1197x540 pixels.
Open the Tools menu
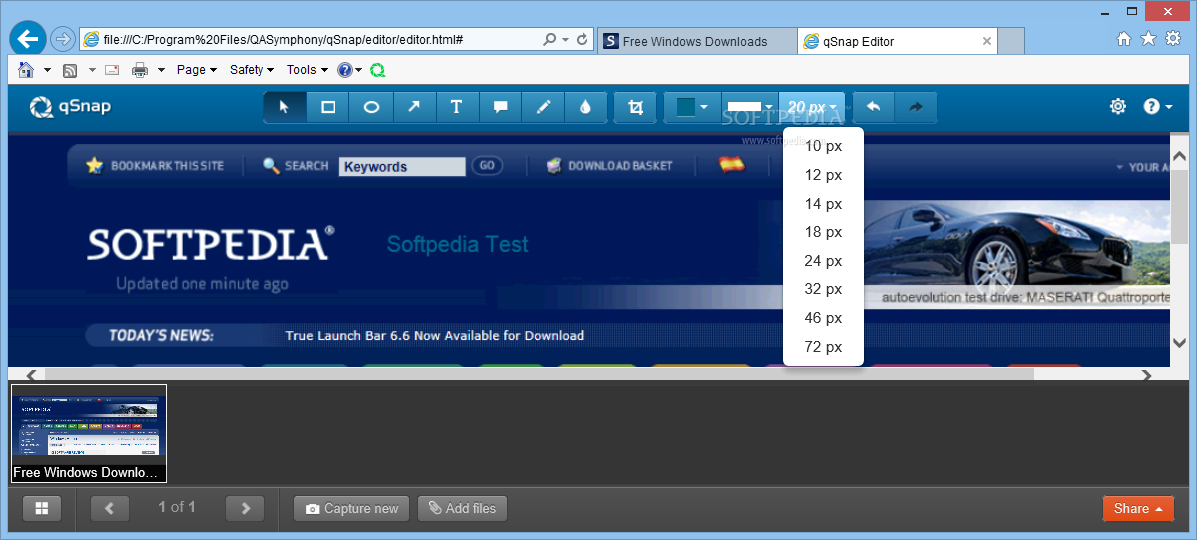pyautogui.click(x=308, y=70)
